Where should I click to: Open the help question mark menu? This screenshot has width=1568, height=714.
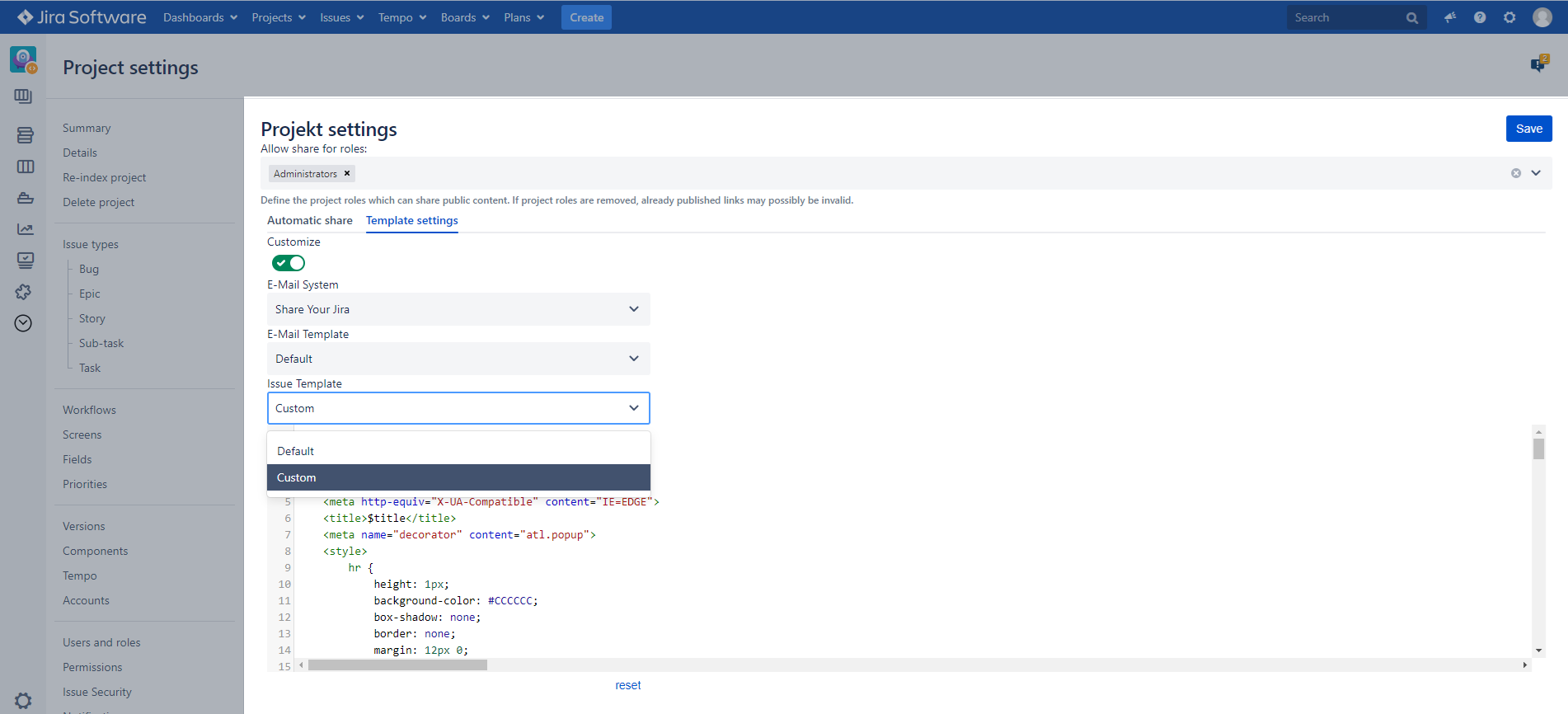point(1480,17)
